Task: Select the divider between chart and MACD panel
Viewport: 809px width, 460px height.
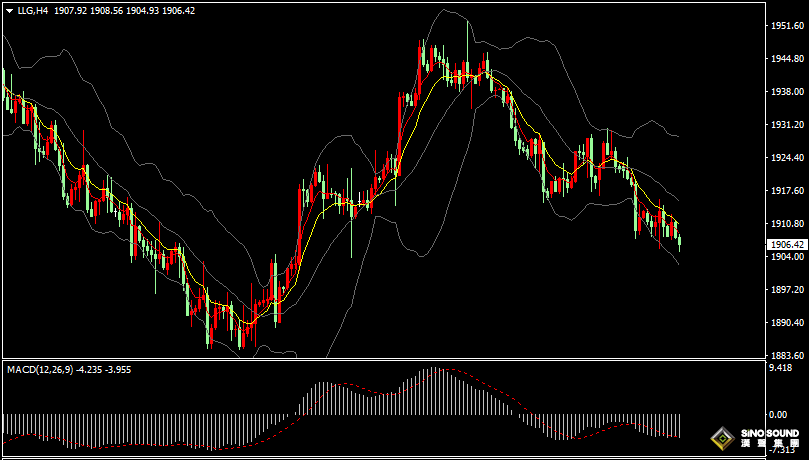Action: click(380, 359)
